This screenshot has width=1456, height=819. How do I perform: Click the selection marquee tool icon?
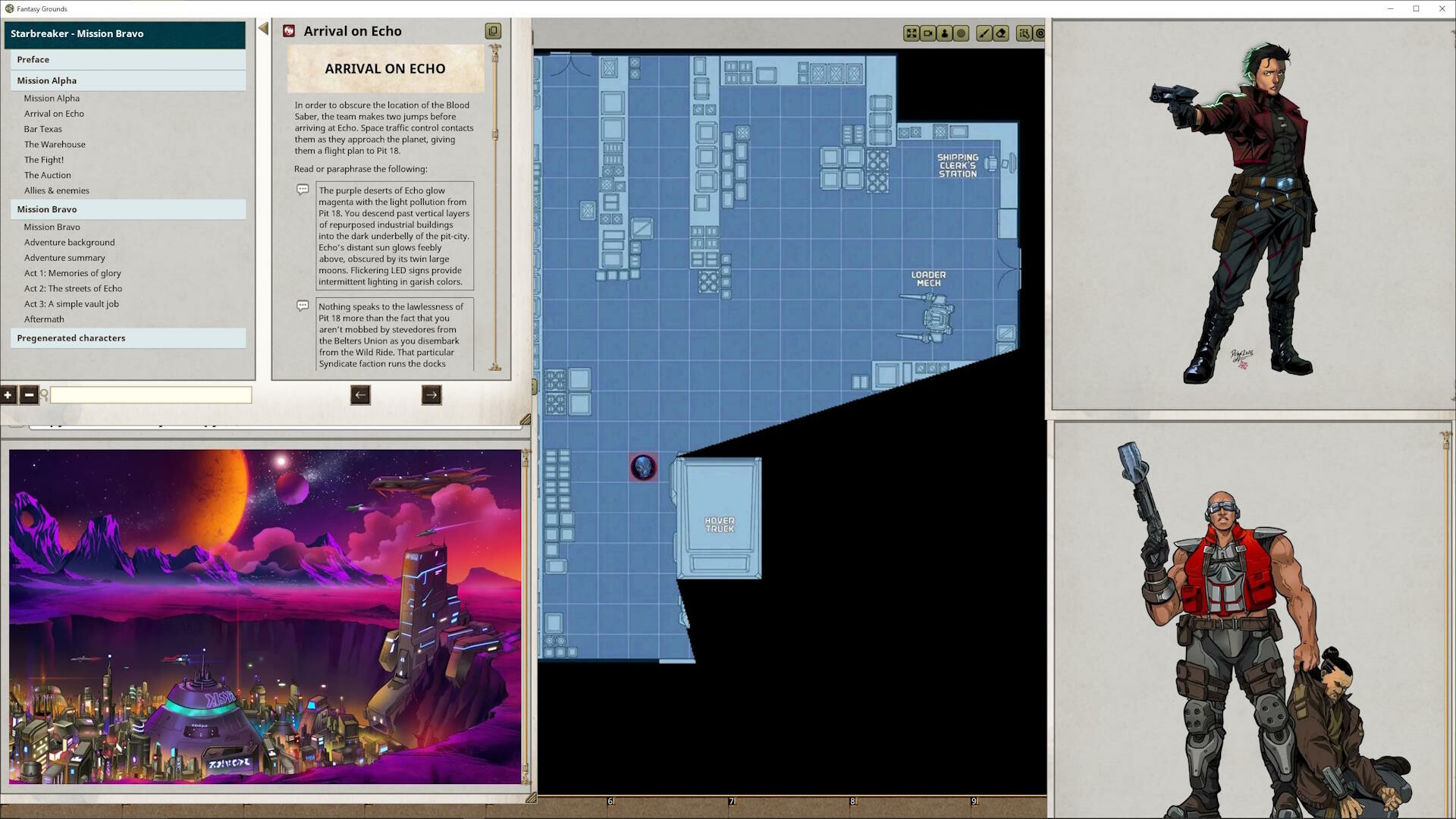point(1025,33)
